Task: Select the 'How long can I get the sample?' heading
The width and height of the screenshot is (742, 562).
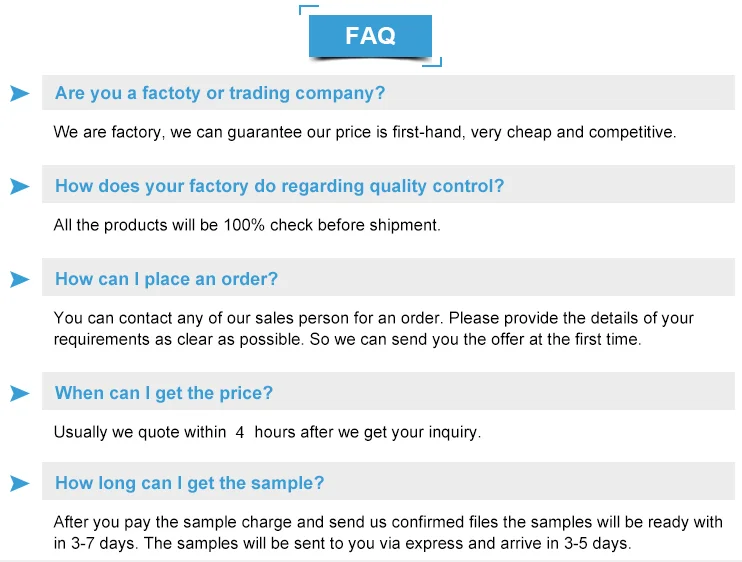Action: [x=189, y=483]
